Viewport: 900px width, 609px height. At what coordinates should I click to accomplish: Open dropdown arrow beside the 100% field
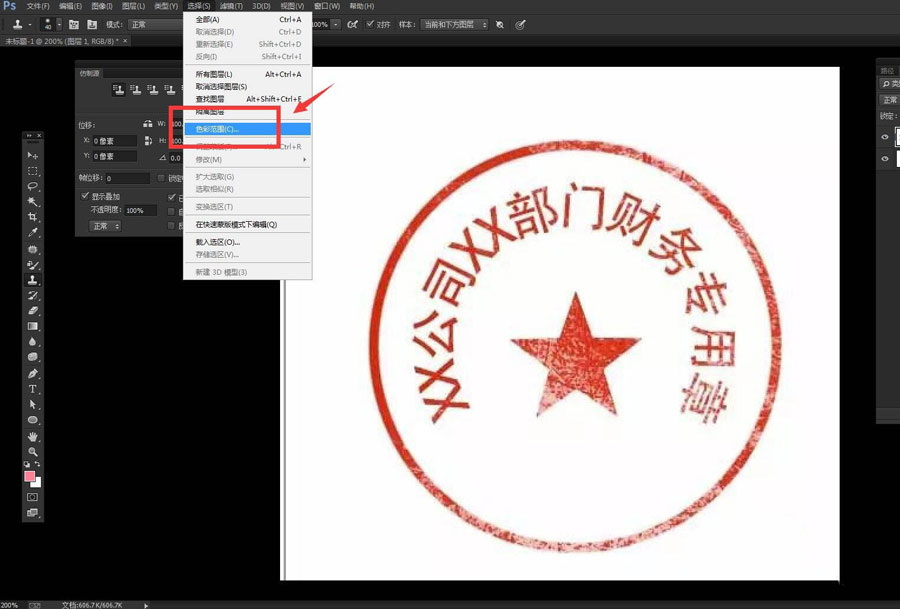(x=336, y=25)
